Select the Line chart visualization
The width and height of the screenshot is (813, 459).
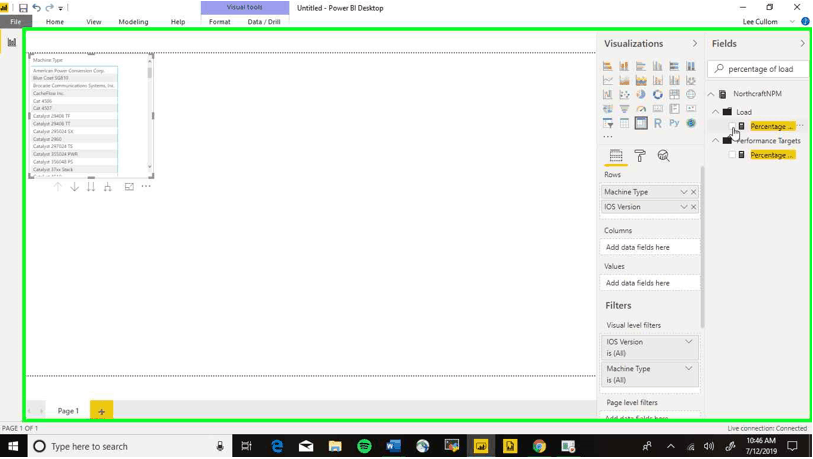point(608,80)
